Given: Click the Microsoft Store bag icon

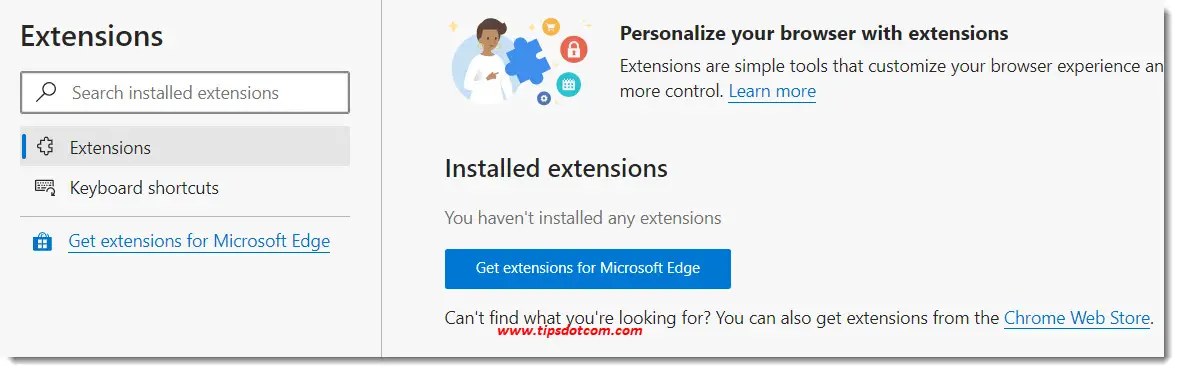Looking at the screenshot, I should [43, 242].
